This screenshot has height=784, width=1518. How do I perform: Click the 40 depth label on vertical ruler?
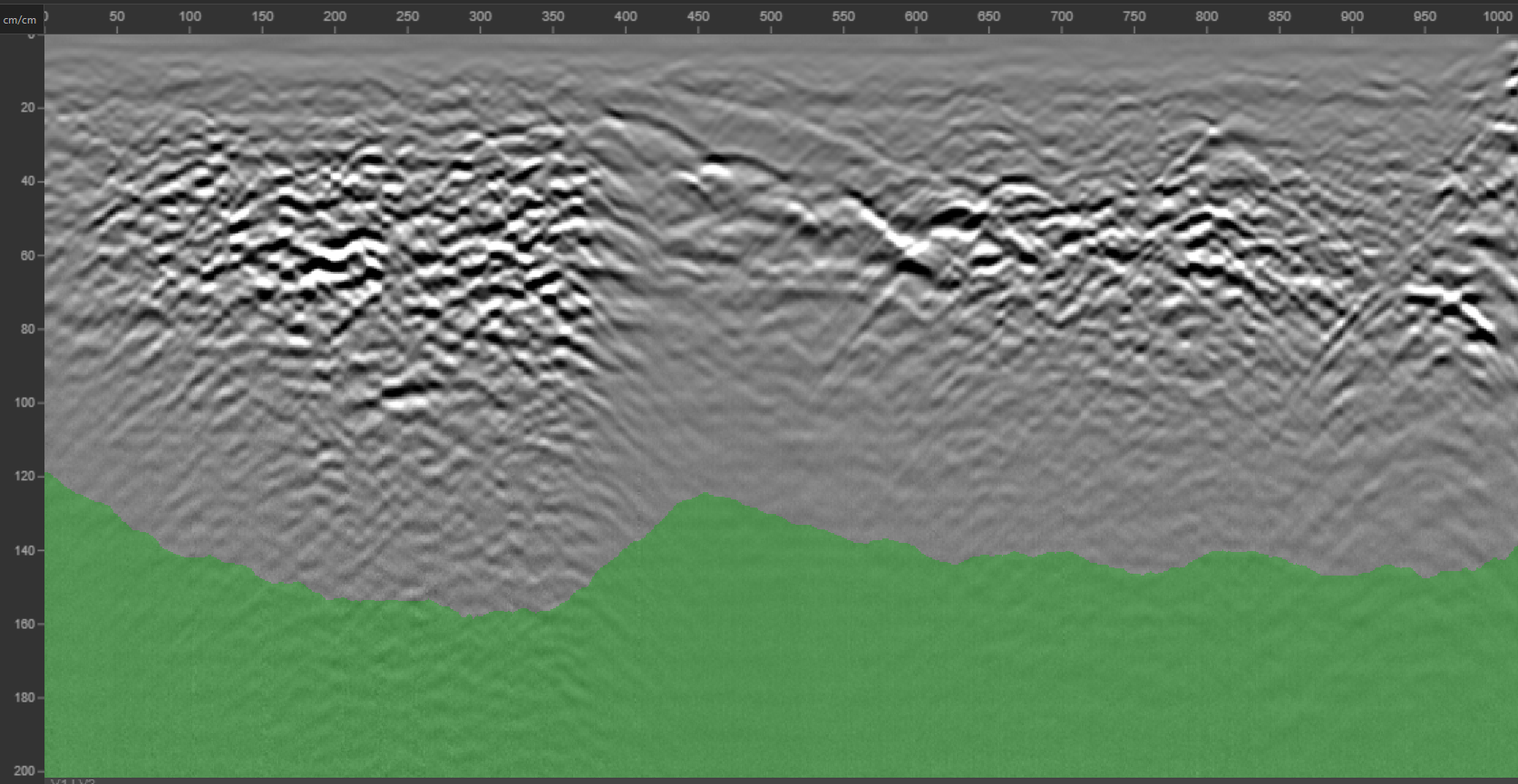(x=27, y=181)
